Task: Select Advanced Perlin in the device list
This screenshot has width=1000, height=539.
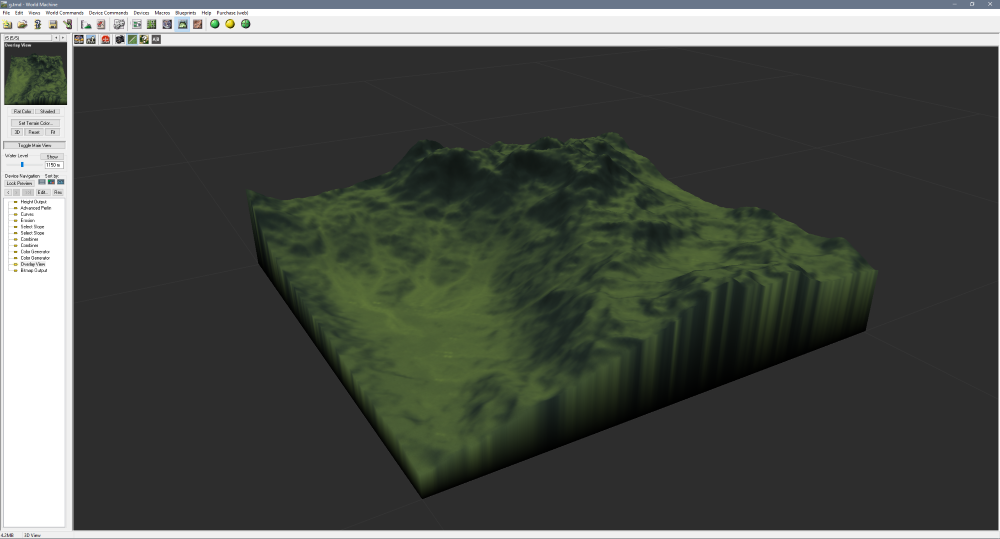Action: tap(35, 208)
